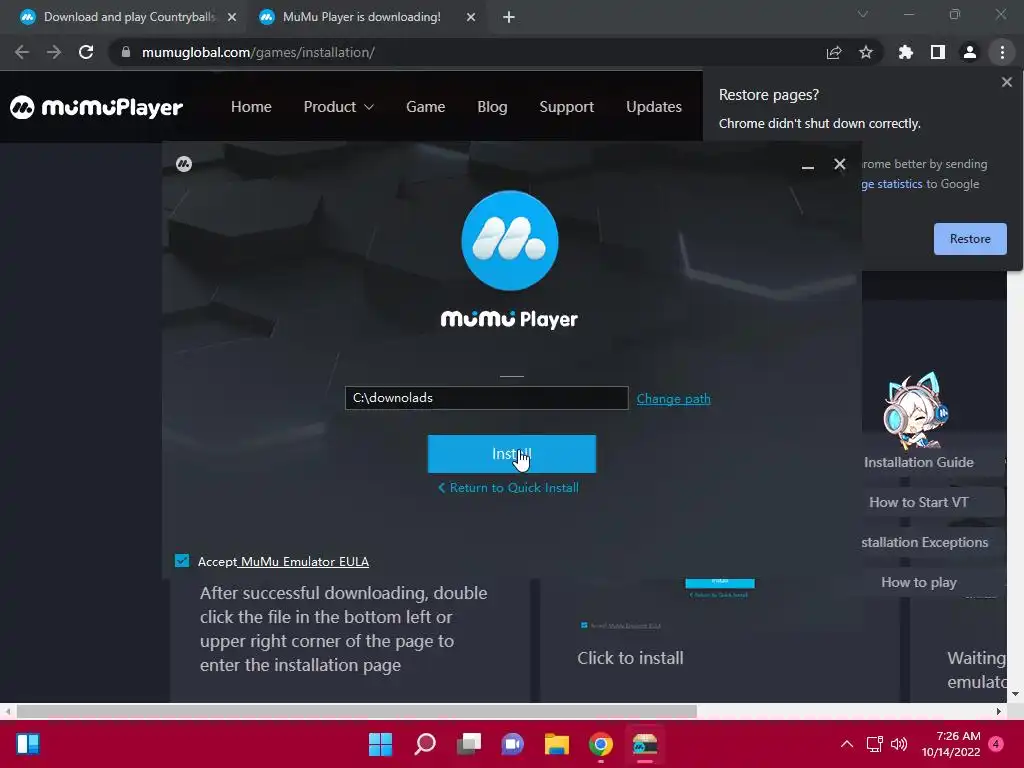Expand the Product dropdown menu
The image size is (1024, 768).
pyautogui.click(x=338, y=107)
